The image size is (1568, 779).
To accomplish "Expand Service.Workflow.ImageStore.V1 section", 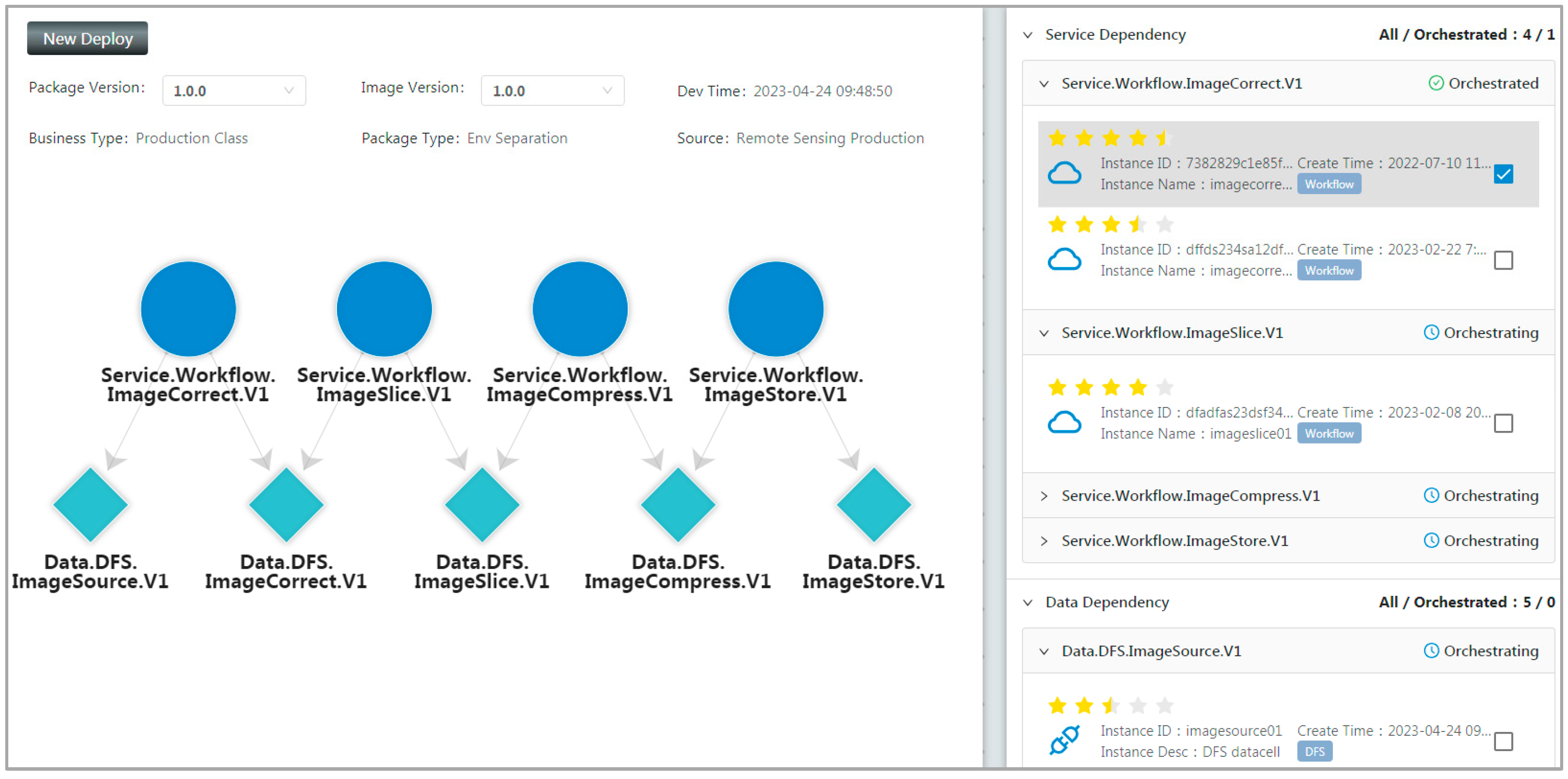I will (x=1044, y=541).
